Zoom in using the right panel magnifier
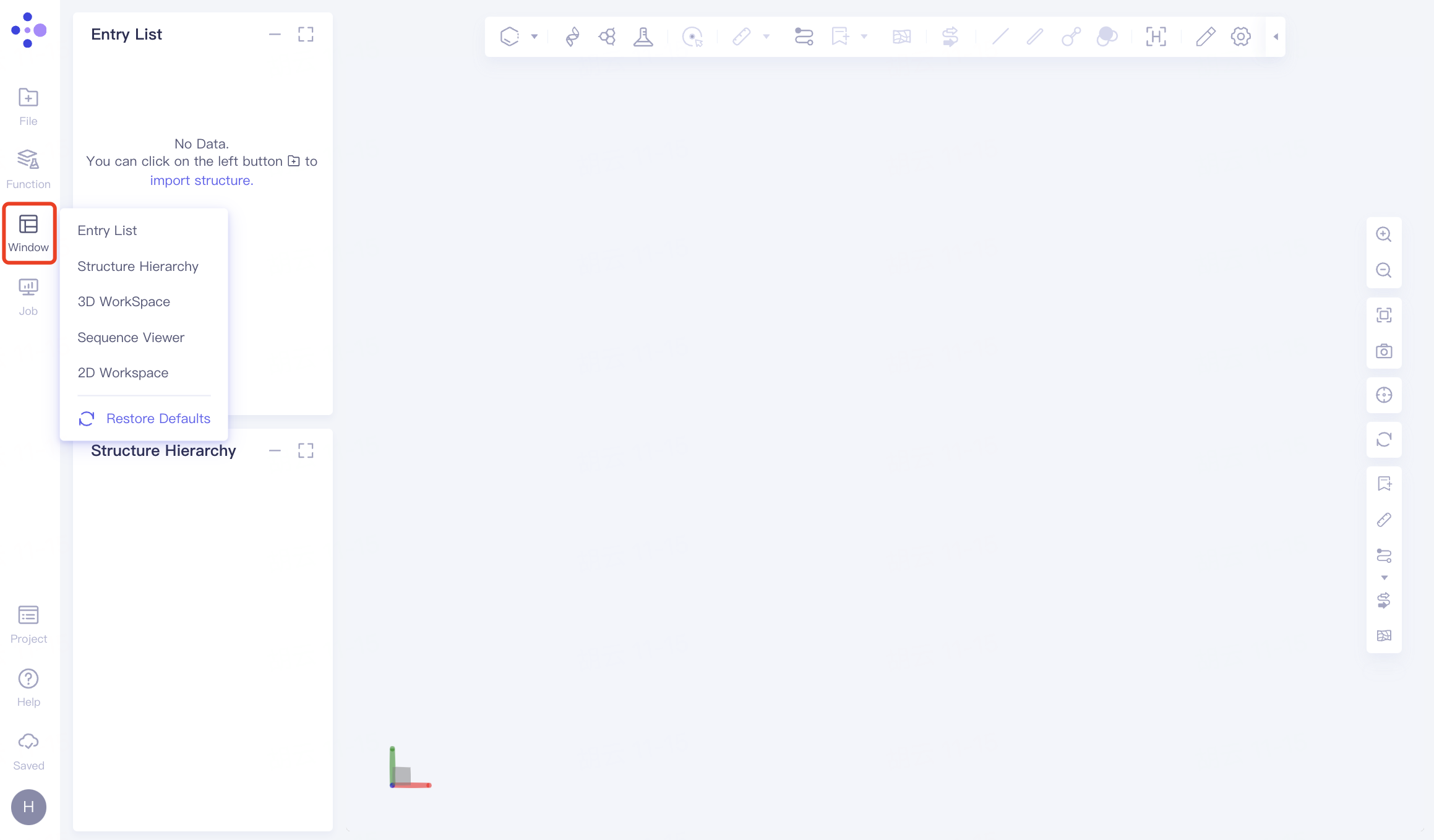 click(1384, 234)
